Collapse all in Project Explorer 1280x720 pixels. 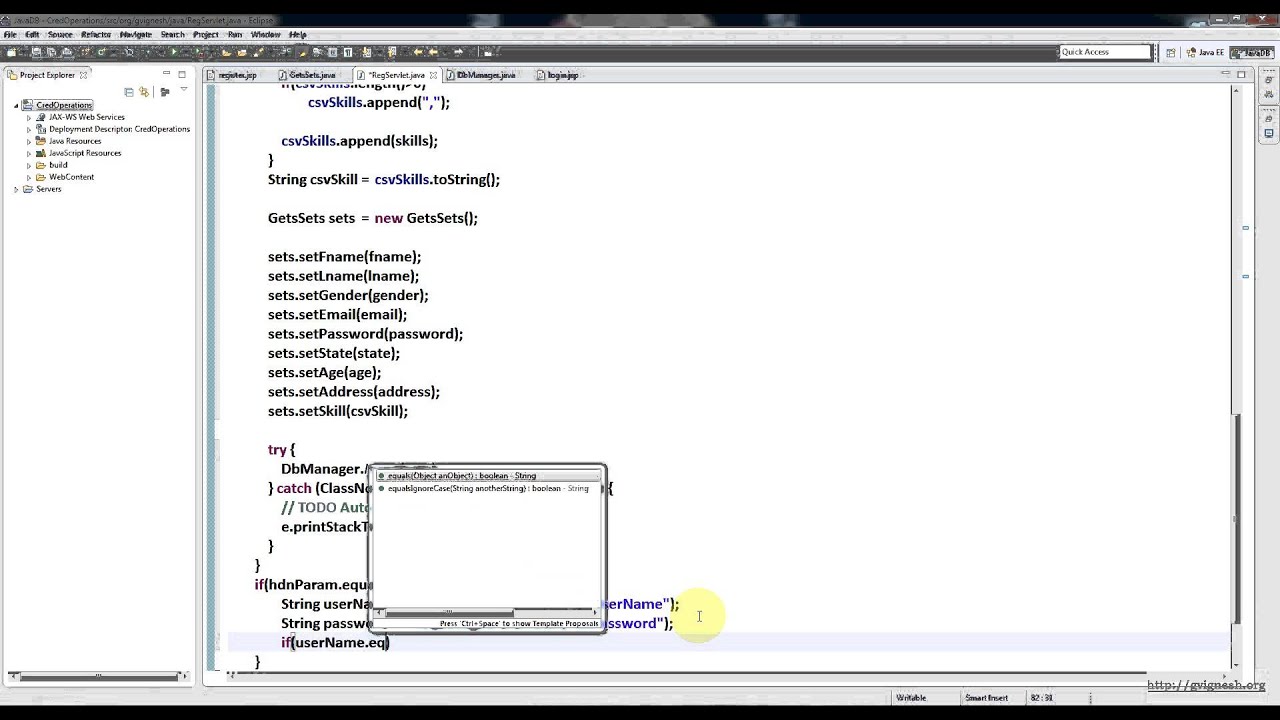[129, 92]
